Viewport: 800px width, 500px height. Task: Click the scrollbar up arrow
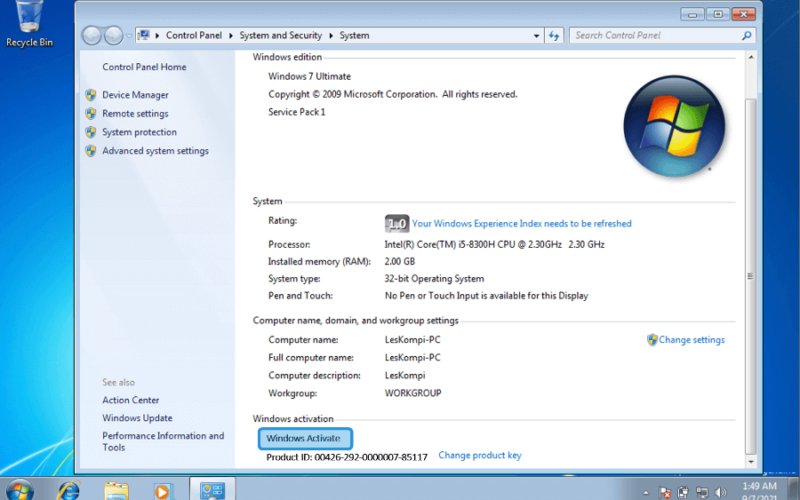751,57
